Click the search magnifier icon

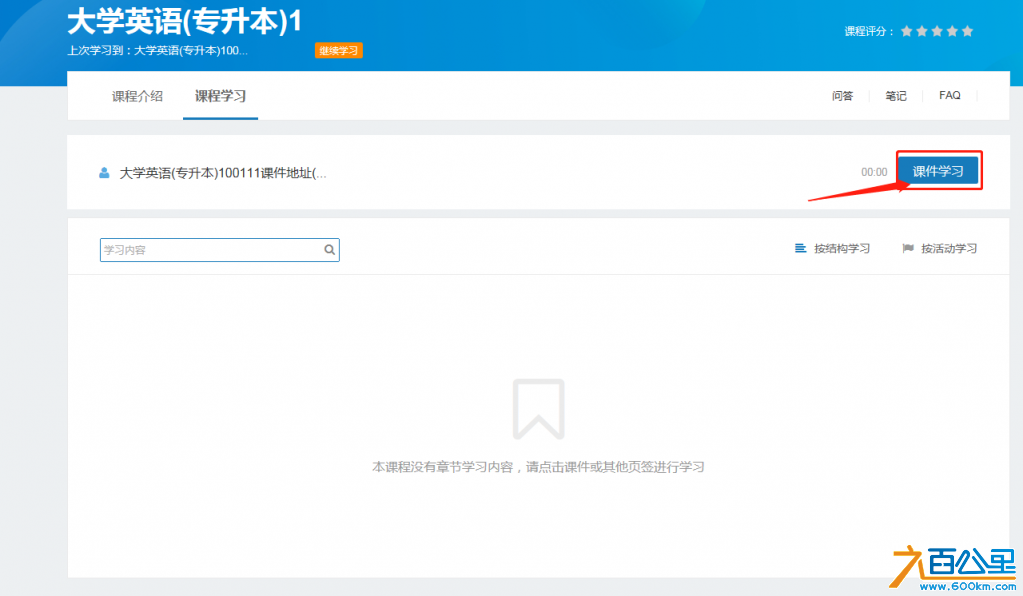(329, 250)
